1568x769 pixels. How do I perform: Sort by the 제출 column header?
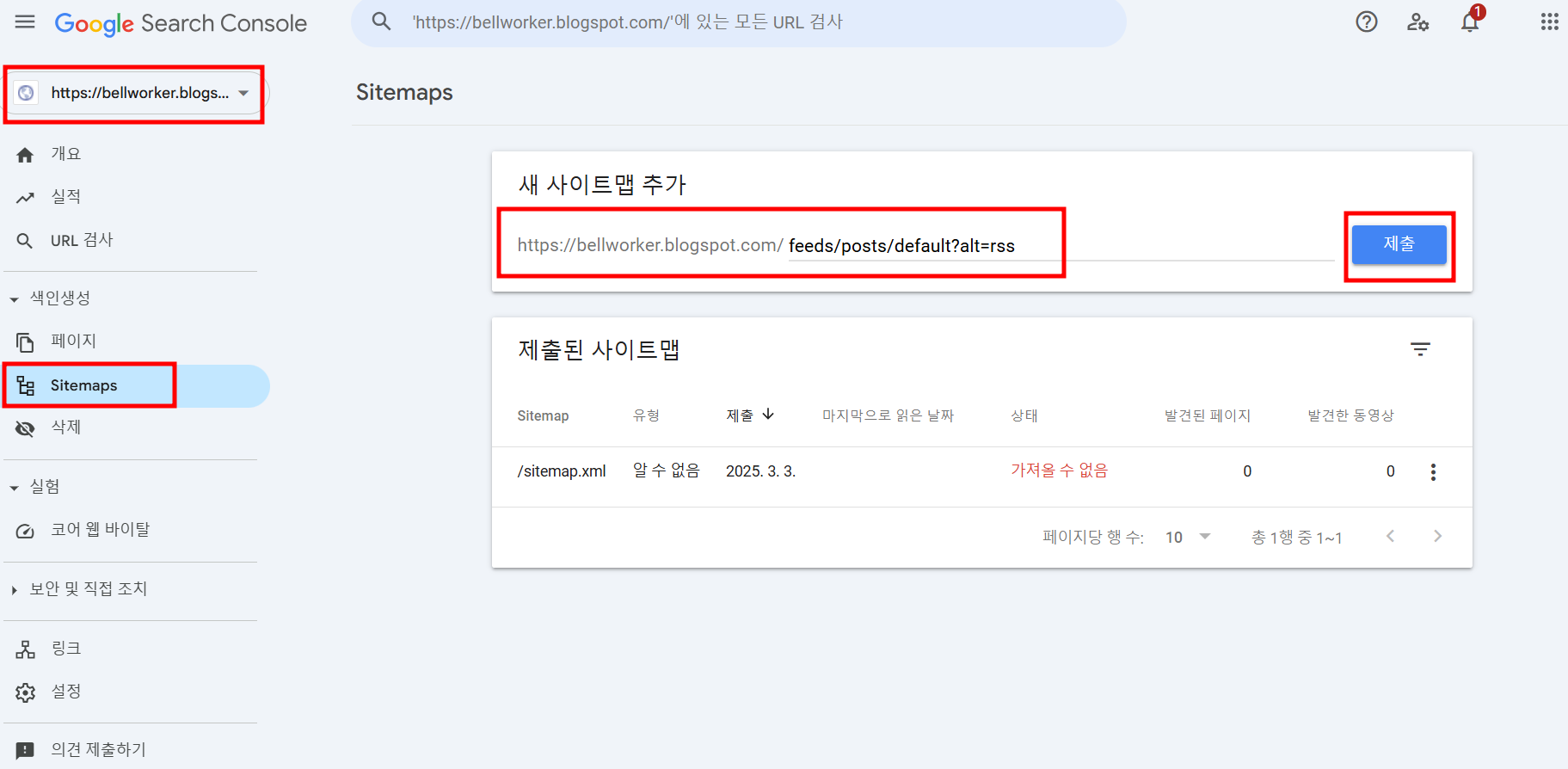click(x=750, y=415)
